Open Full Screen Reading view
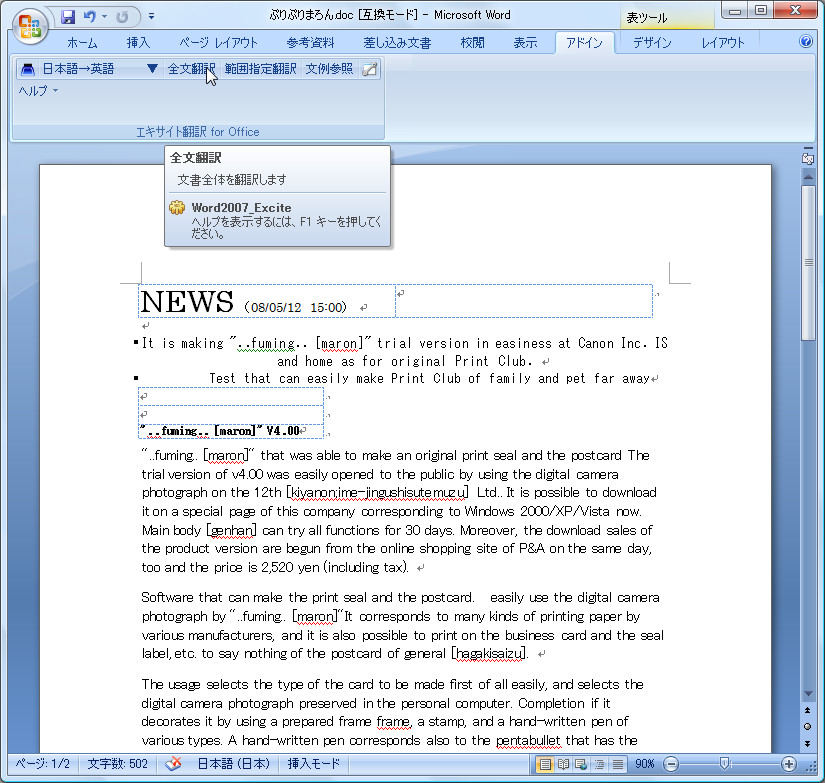The width and height of the screenshot is (825, 783). tap(564, 764)
